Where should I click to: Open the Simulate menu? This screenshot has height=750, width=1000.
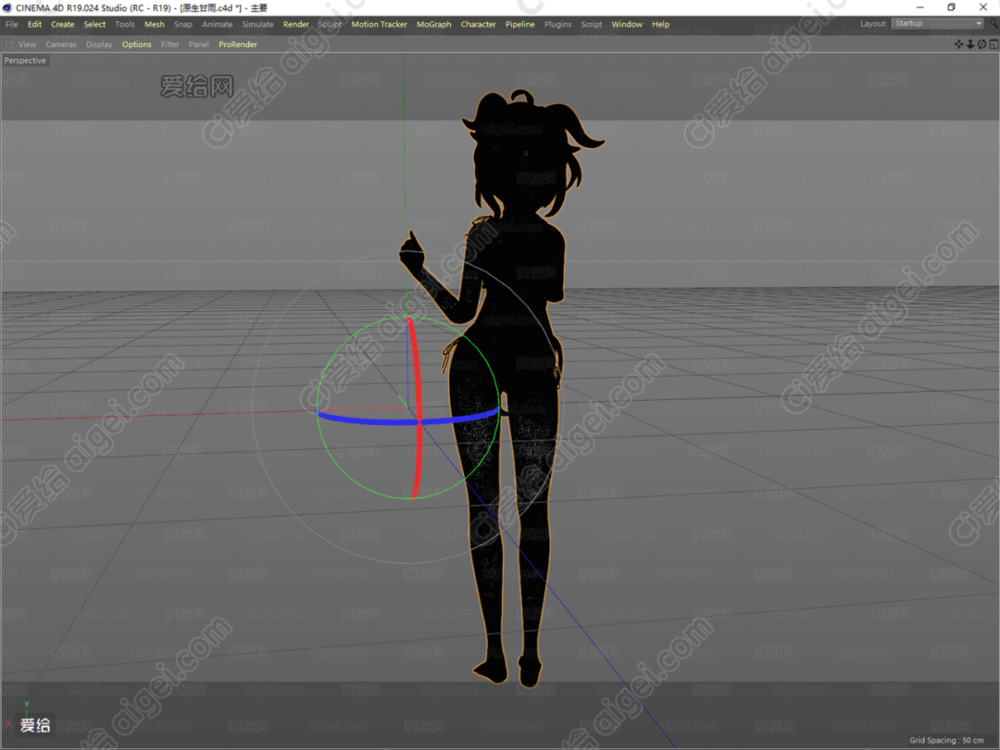[x=258, y=24]
